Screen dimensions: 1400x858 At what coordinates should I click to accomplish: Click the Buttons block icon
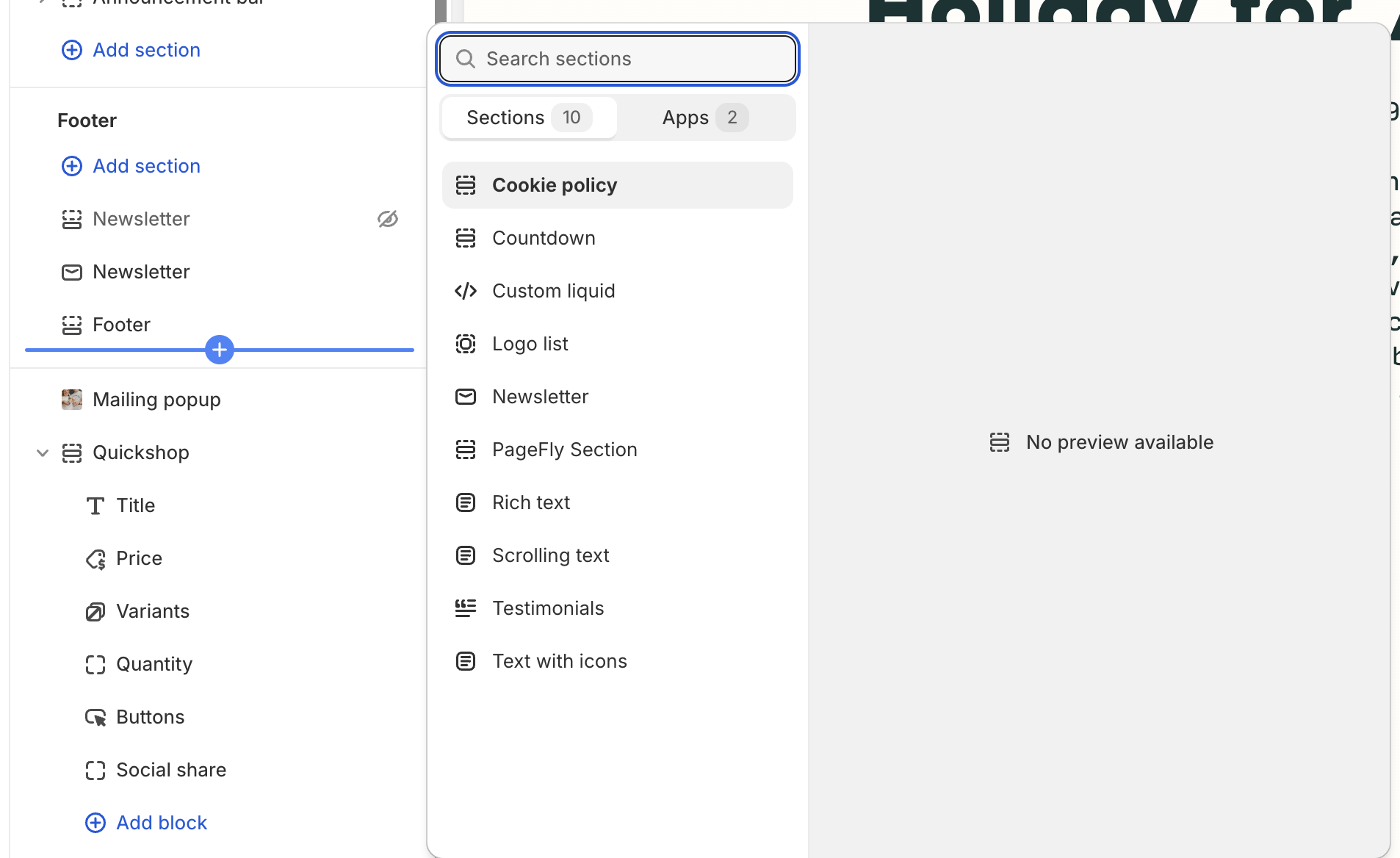coord(95,718)
